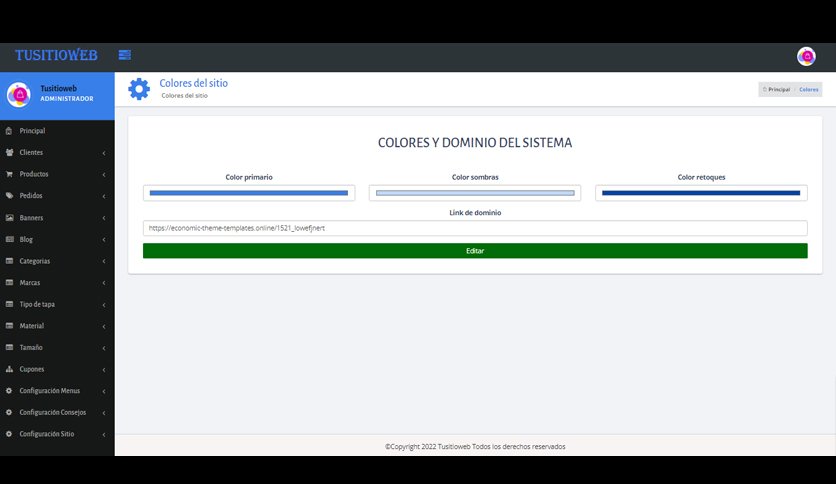Screen dimensions: 836x484
Task: Click the Pedidos tag icon
Action: [9, 196]
